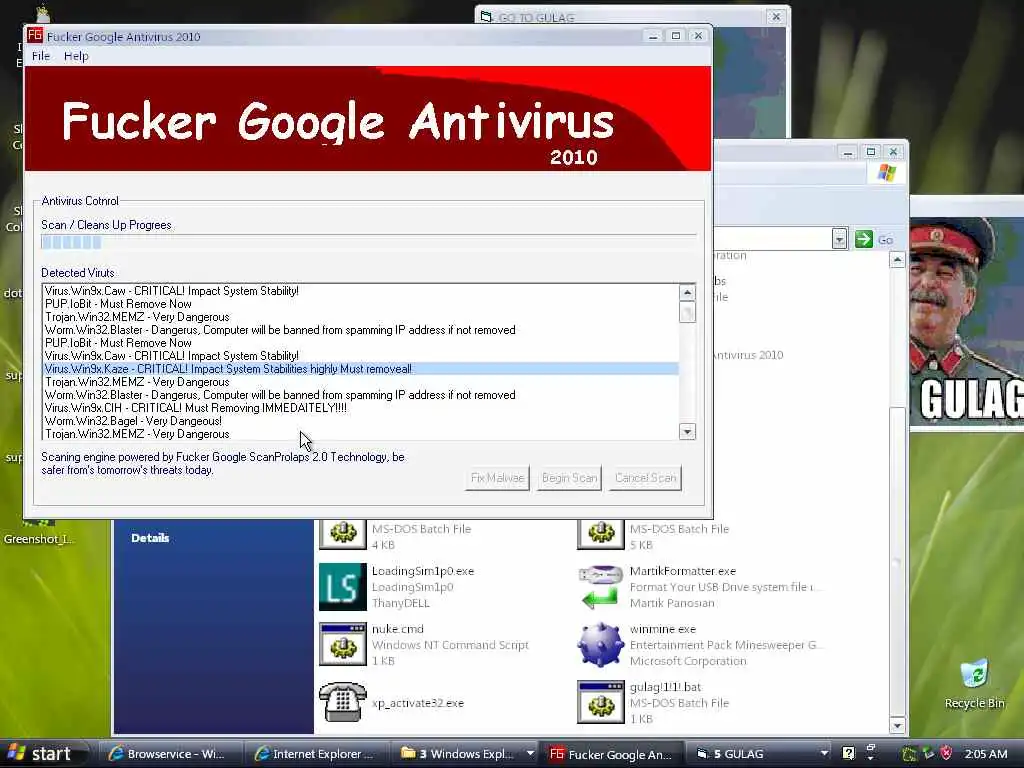Click the red shield security tray icon

[x=946, y=754]
